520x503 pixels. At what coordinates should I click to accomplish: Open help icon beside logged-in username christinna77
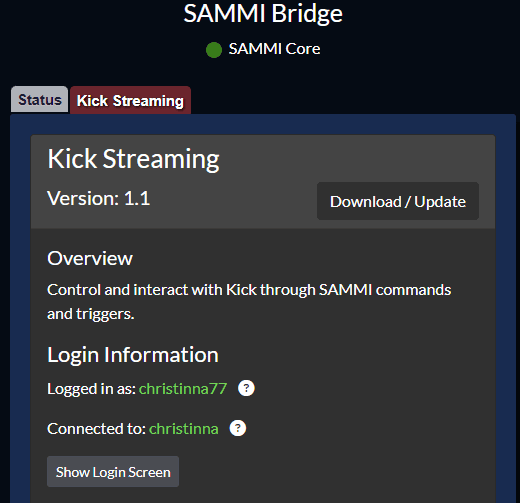(x=246, y=388)
